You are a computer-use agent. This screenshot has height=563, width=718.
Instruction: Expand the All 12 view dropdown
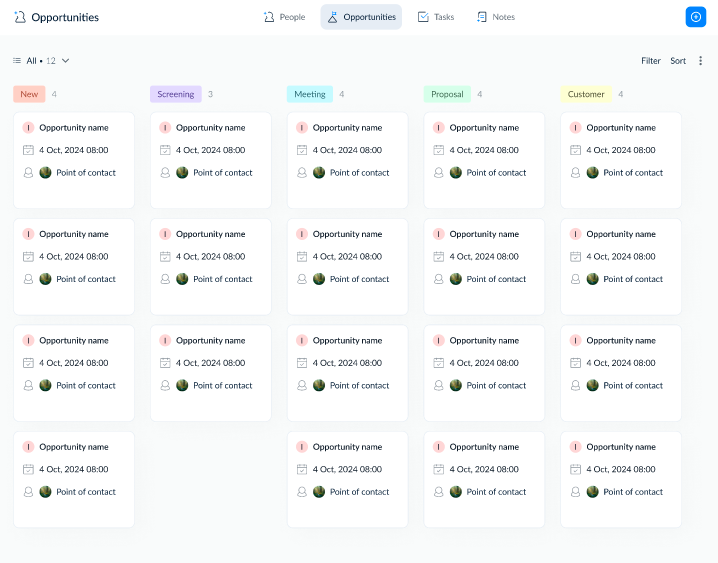point(65,61)
